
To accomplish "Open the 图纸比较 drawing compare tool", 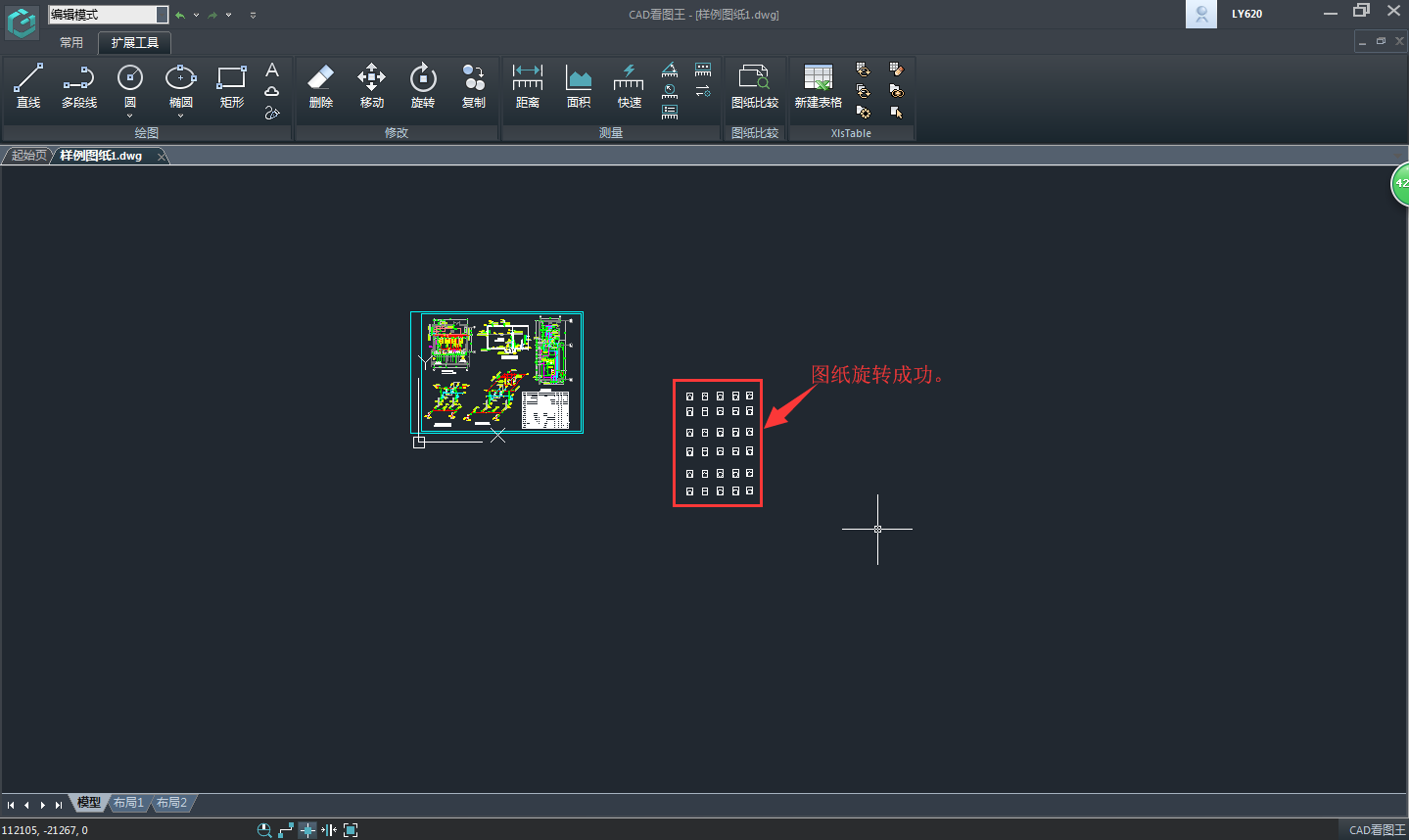I will tap(755, 85).
